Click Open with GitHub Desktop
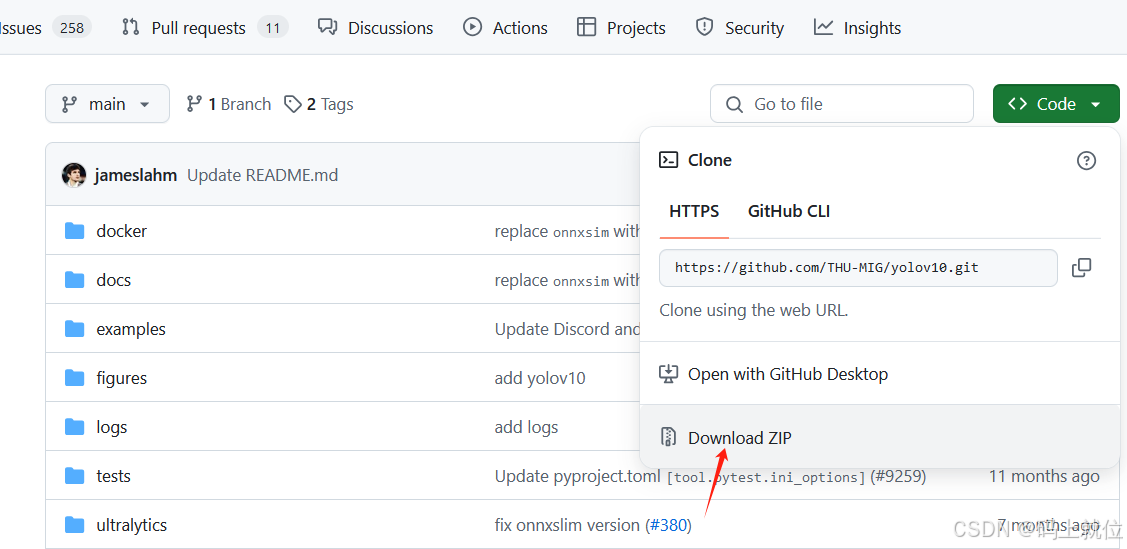Image resolution: width=1127 pixels, height=549 pixels. 880,374
